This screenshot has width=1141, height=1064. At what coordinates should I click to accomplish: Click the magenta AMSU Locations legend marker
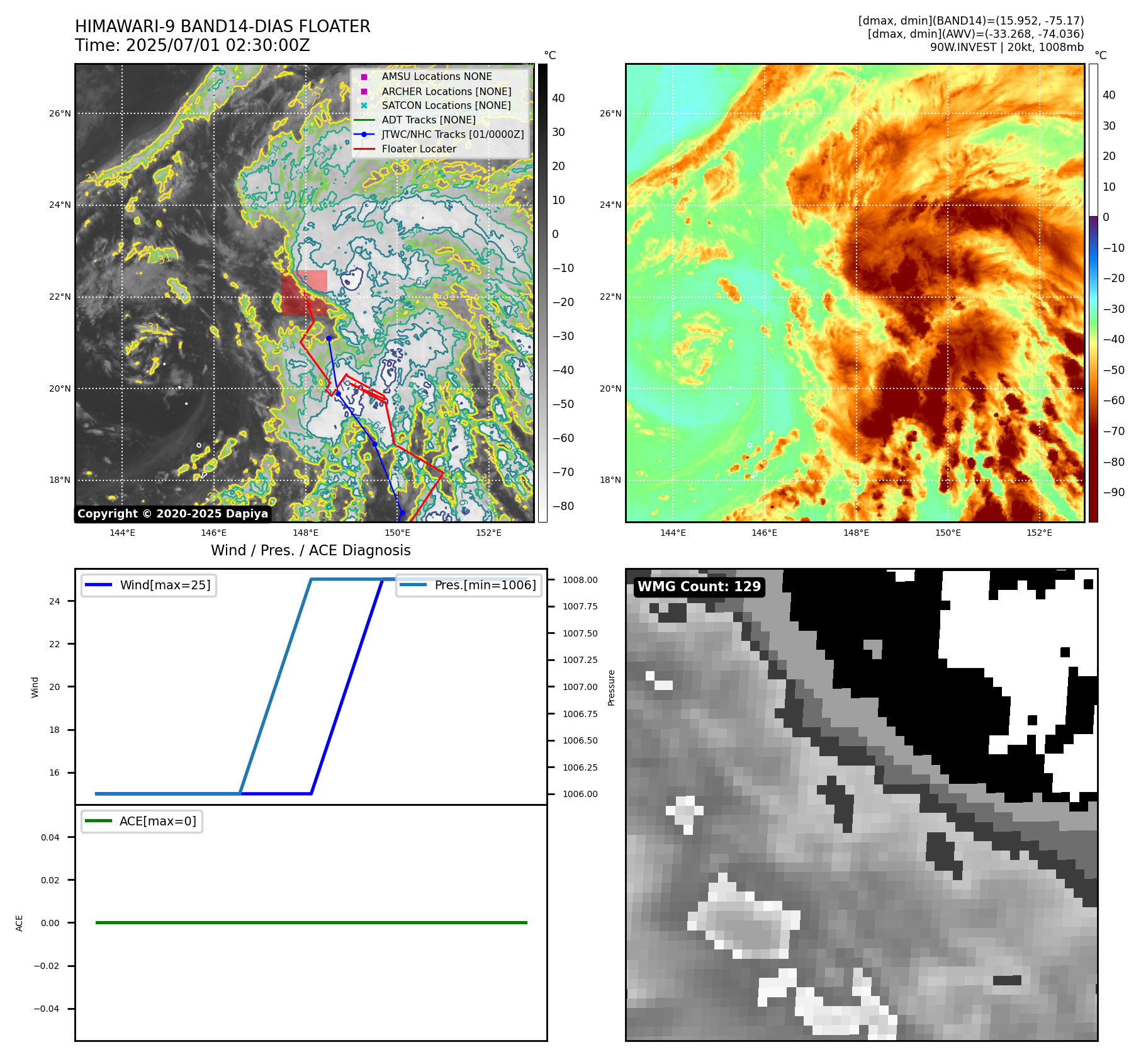tap(364, 77)
